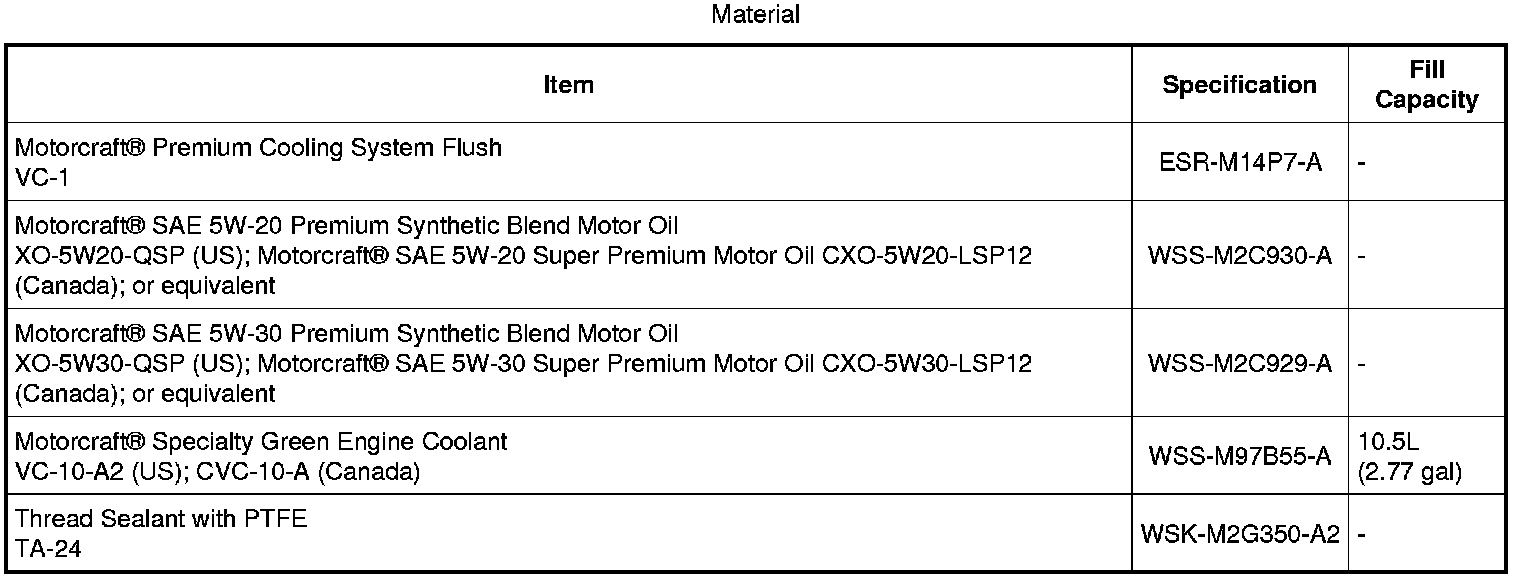Click the Specialty Green Engine Coolant text
The height and width of the screenshot is (580, 1520).
(x=261, y=441)
